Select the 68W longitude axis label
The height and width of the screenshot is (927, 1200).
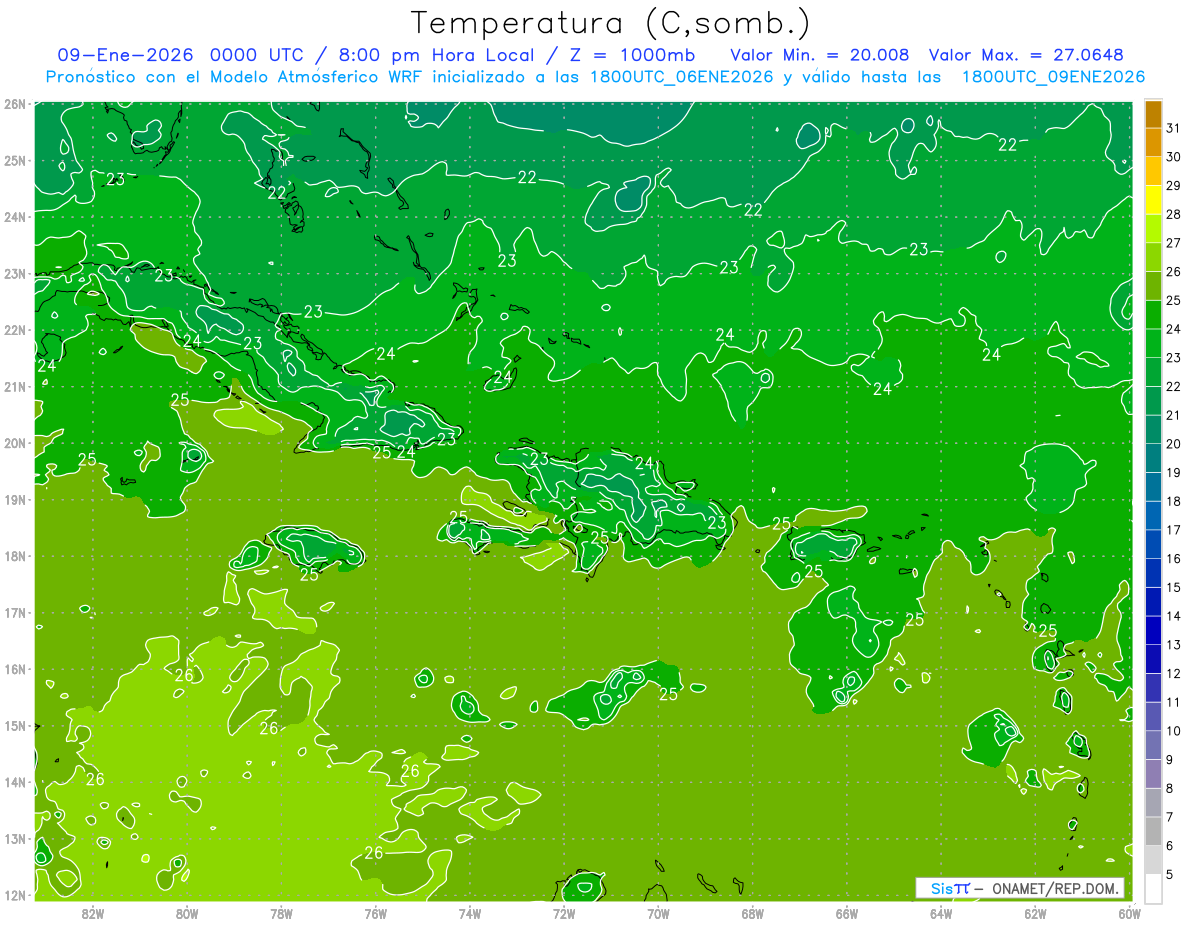pyautogui.click(x=753, y=913)
